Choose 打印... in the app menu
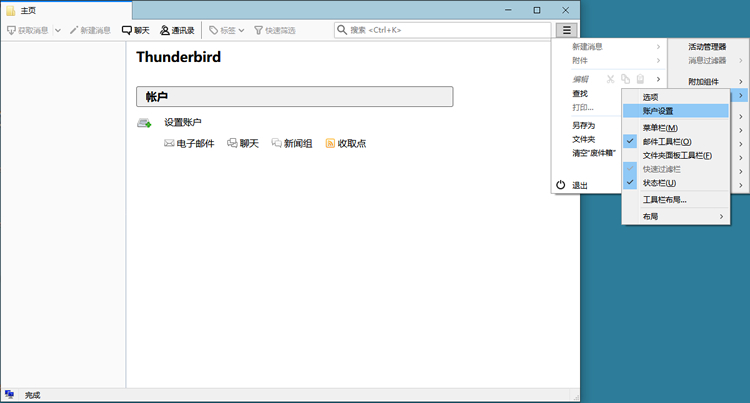 pos(583,107)
